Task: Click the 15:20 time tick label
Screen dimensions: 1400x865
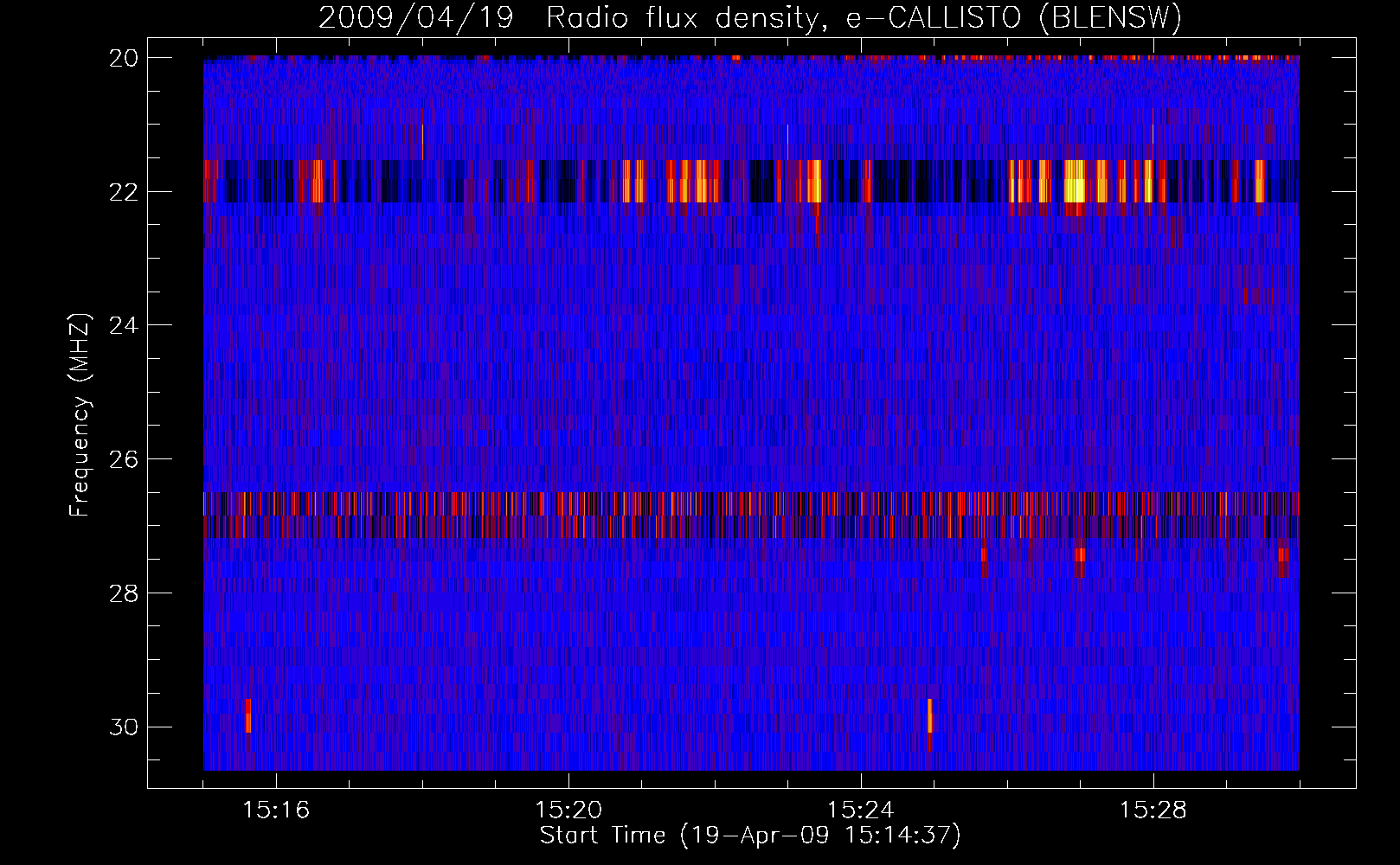Action: tap(568, 811)
